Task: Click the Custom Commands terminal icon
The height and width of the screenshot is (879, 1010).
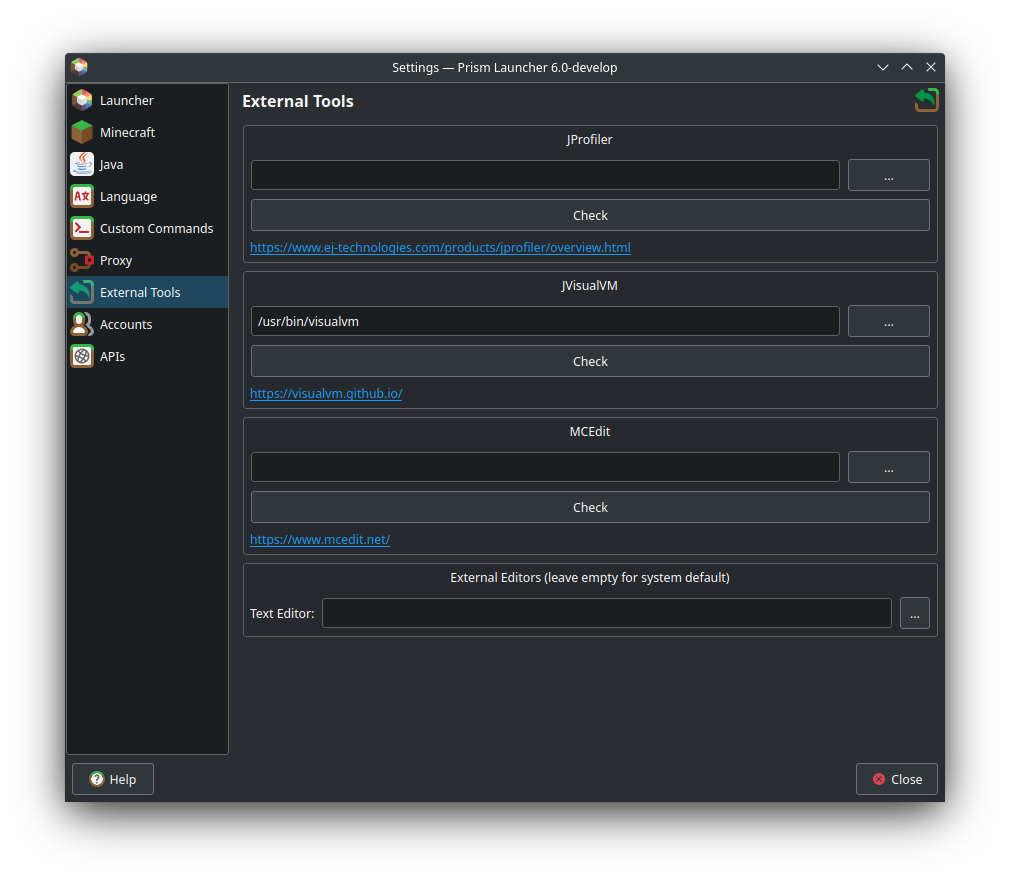Action: point(82,228)
